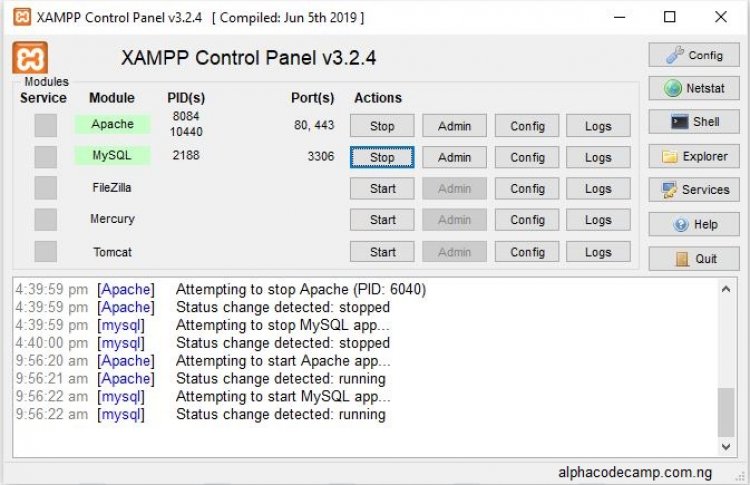
Task: Open Netstat with the globe icon
Action: coord(694,88)
